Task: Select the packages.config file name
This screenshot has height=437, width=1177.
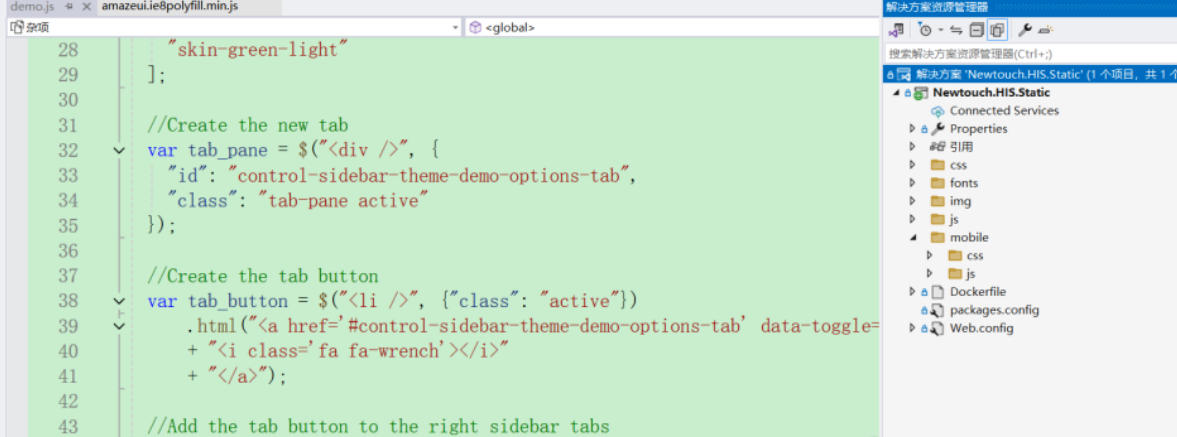Action: 995,310
